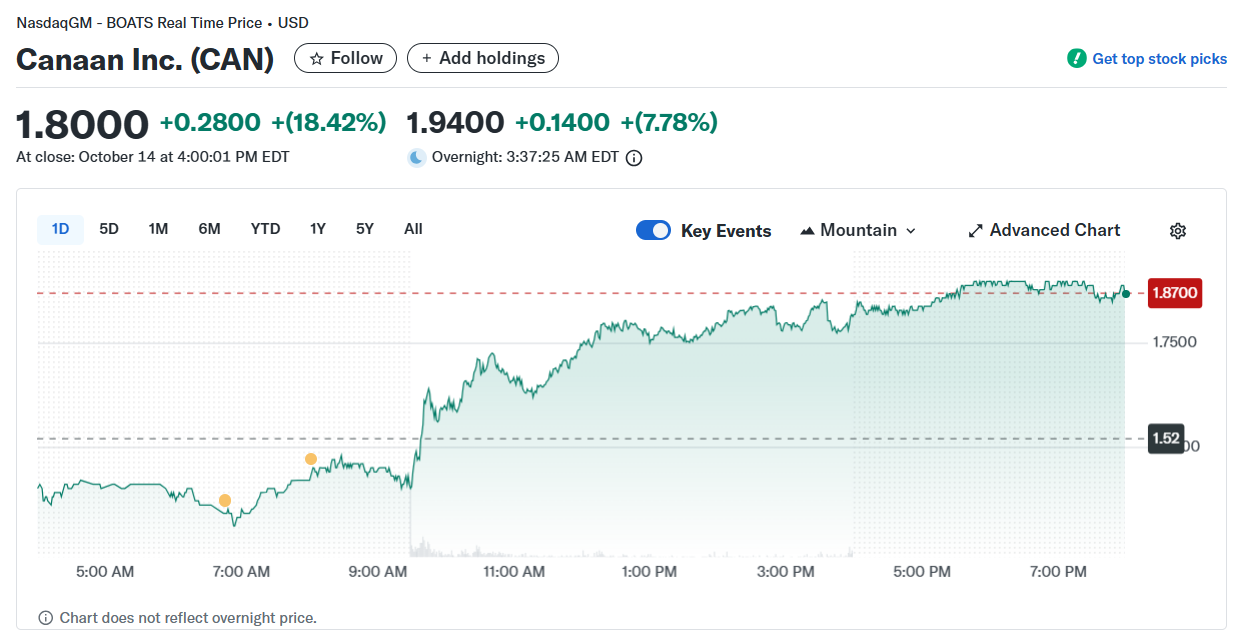Image resolution: width=1244 pixels, height=633 pixels.
Task: Open chart settings gear icon
Action: (x=1178, y=231)
